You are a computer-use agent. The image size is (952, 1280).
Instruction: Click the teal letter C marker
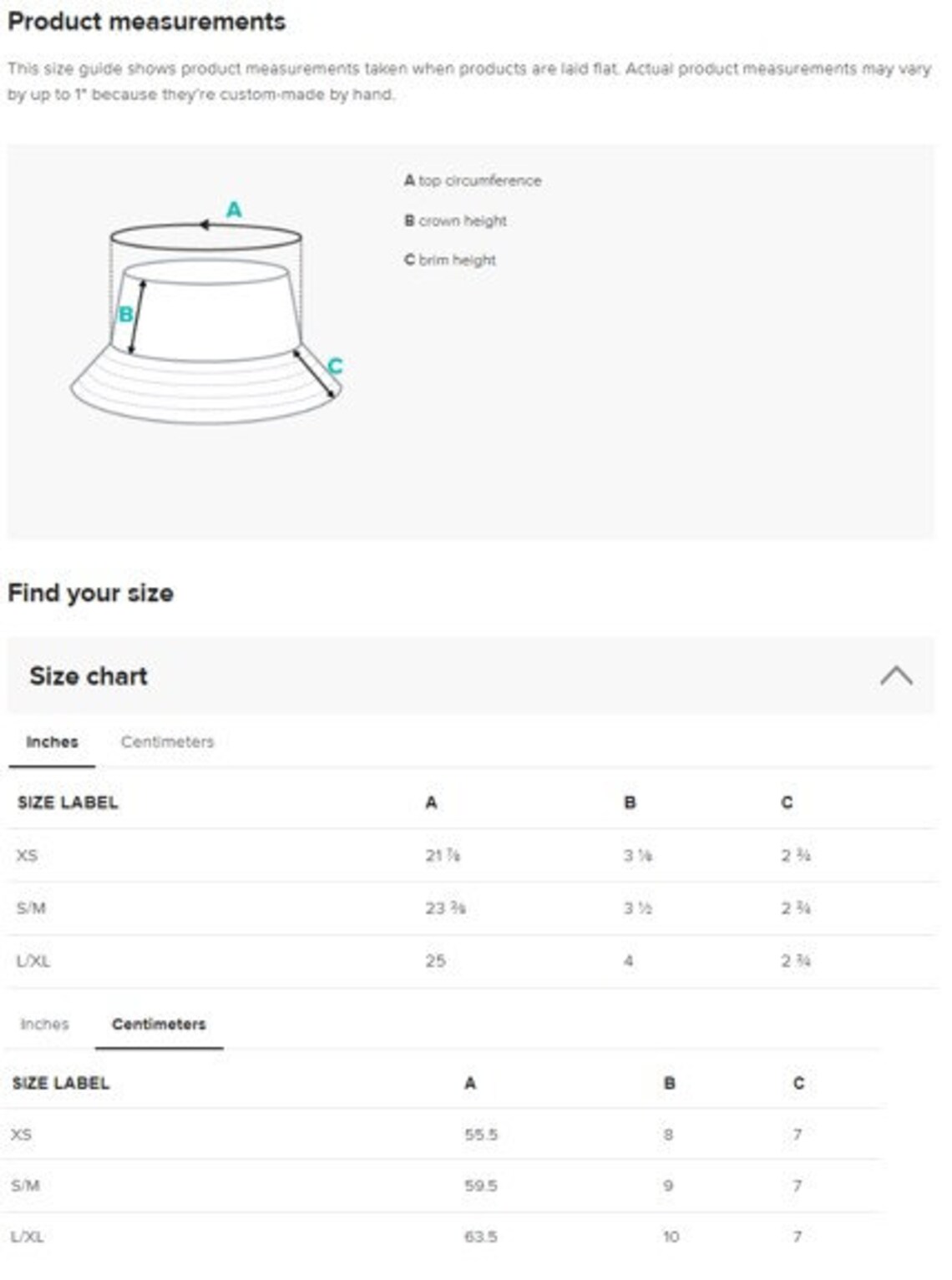click(x=335, y=366)
